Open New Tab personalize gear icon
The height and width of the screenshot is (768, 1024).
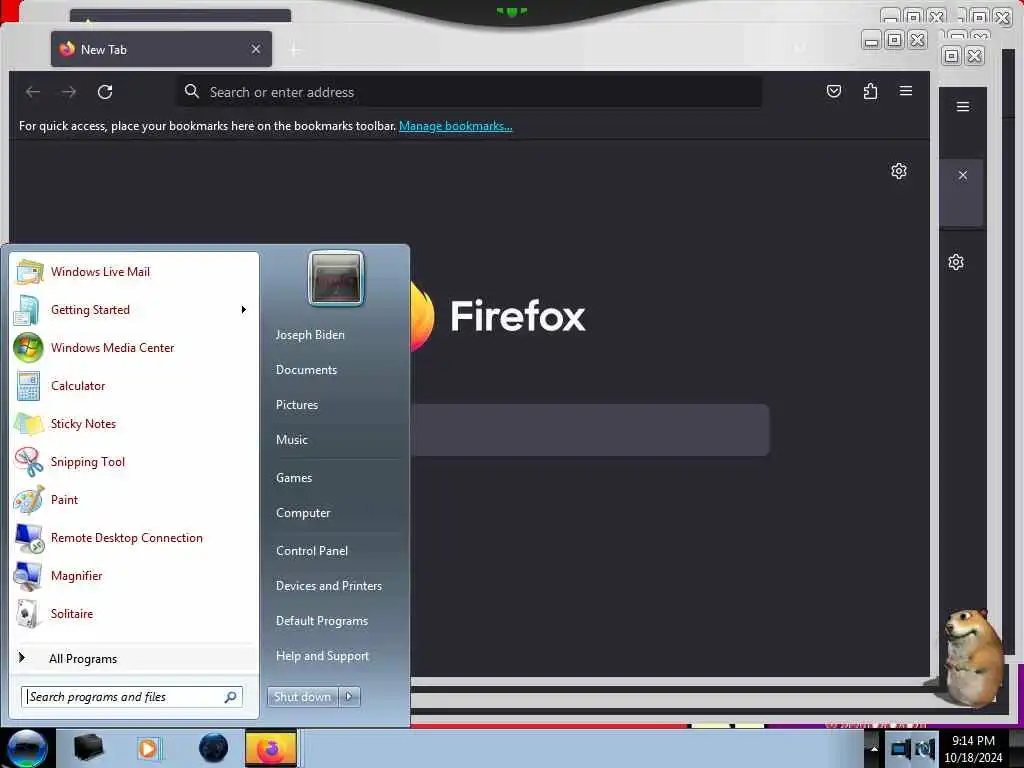(x=899, y=171)
